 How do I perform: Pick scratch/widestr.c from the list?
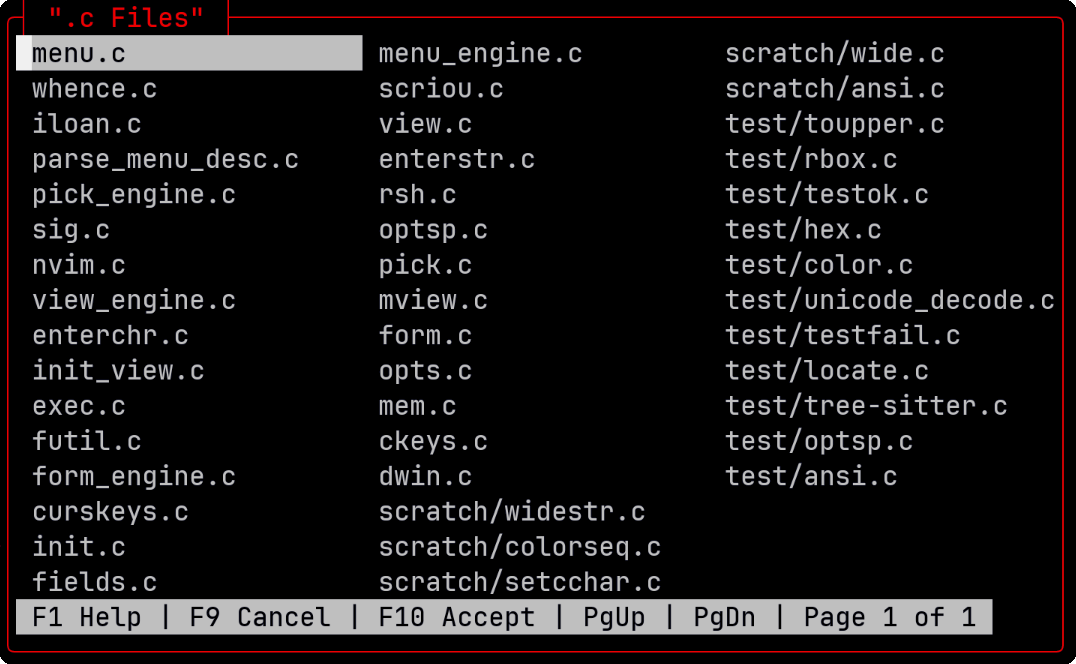[x=512, y=512]
